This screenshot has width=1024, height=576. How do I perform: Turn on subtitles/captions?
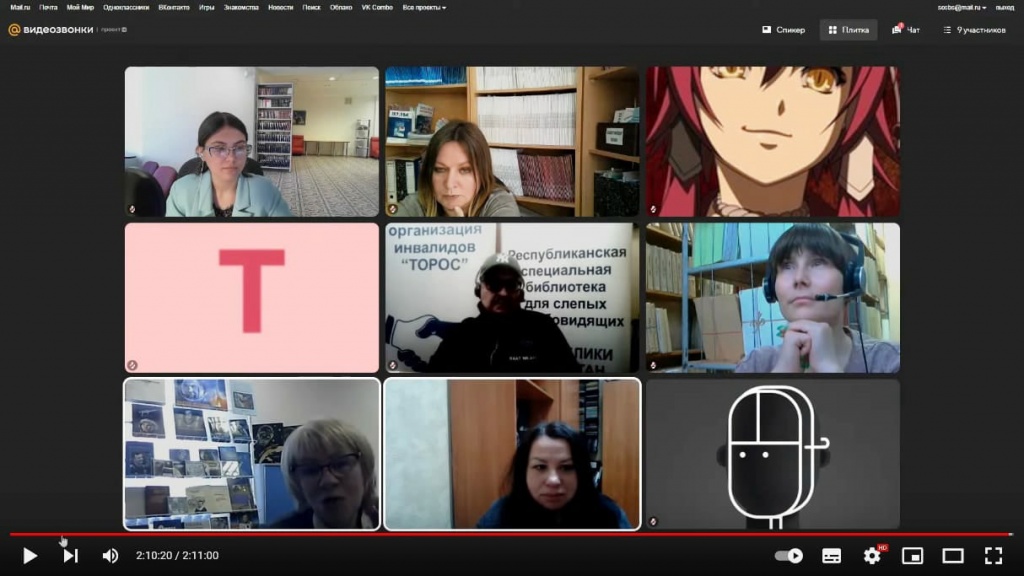(x=831, y=555)
